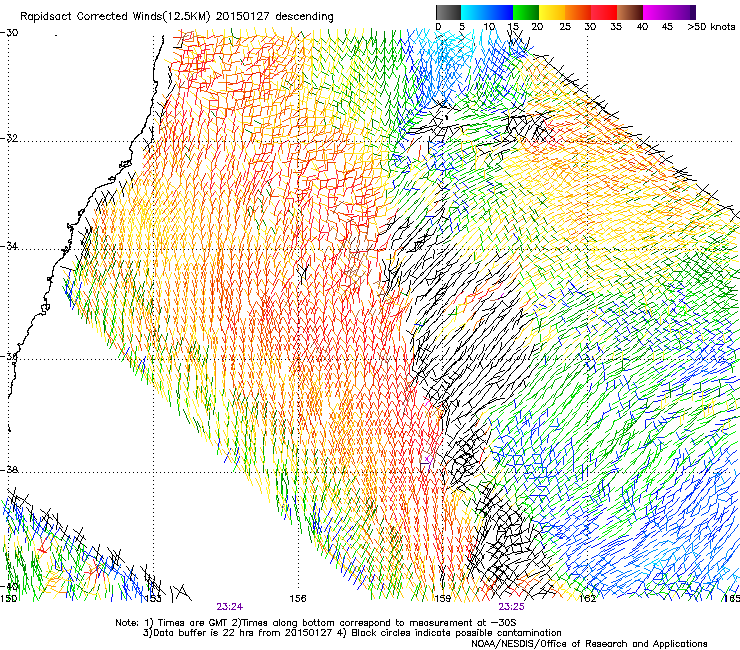The image size is (740, 650).
Task: Click the '23:24' swath time label
Action: [229, 607]
